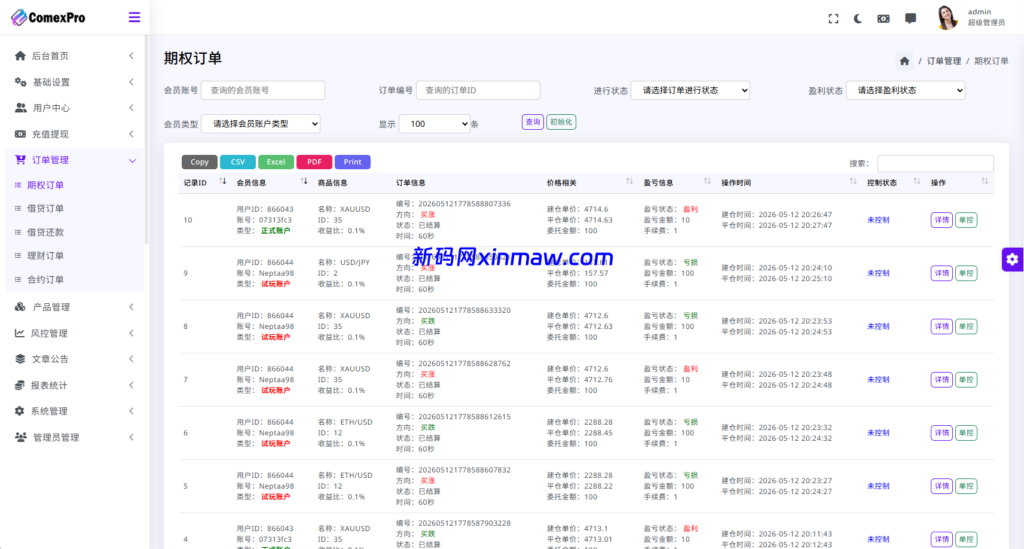Click 详情 button for record 10
This screenshot has height=549, width=1024.
(x=941, y=220)
